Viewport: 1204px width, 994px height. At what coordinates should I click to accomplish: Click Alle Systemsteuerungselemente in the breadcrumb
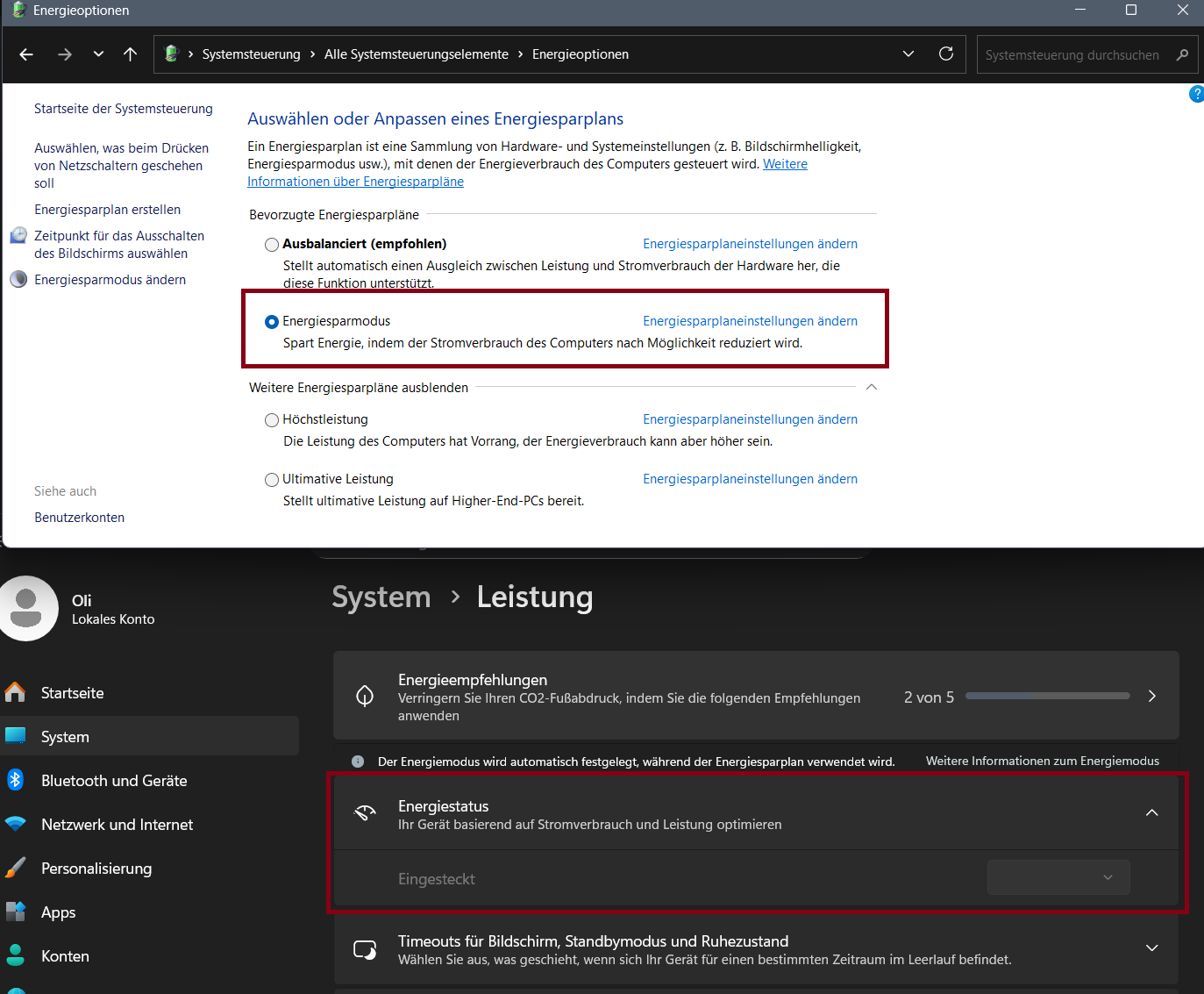point(417,54)
